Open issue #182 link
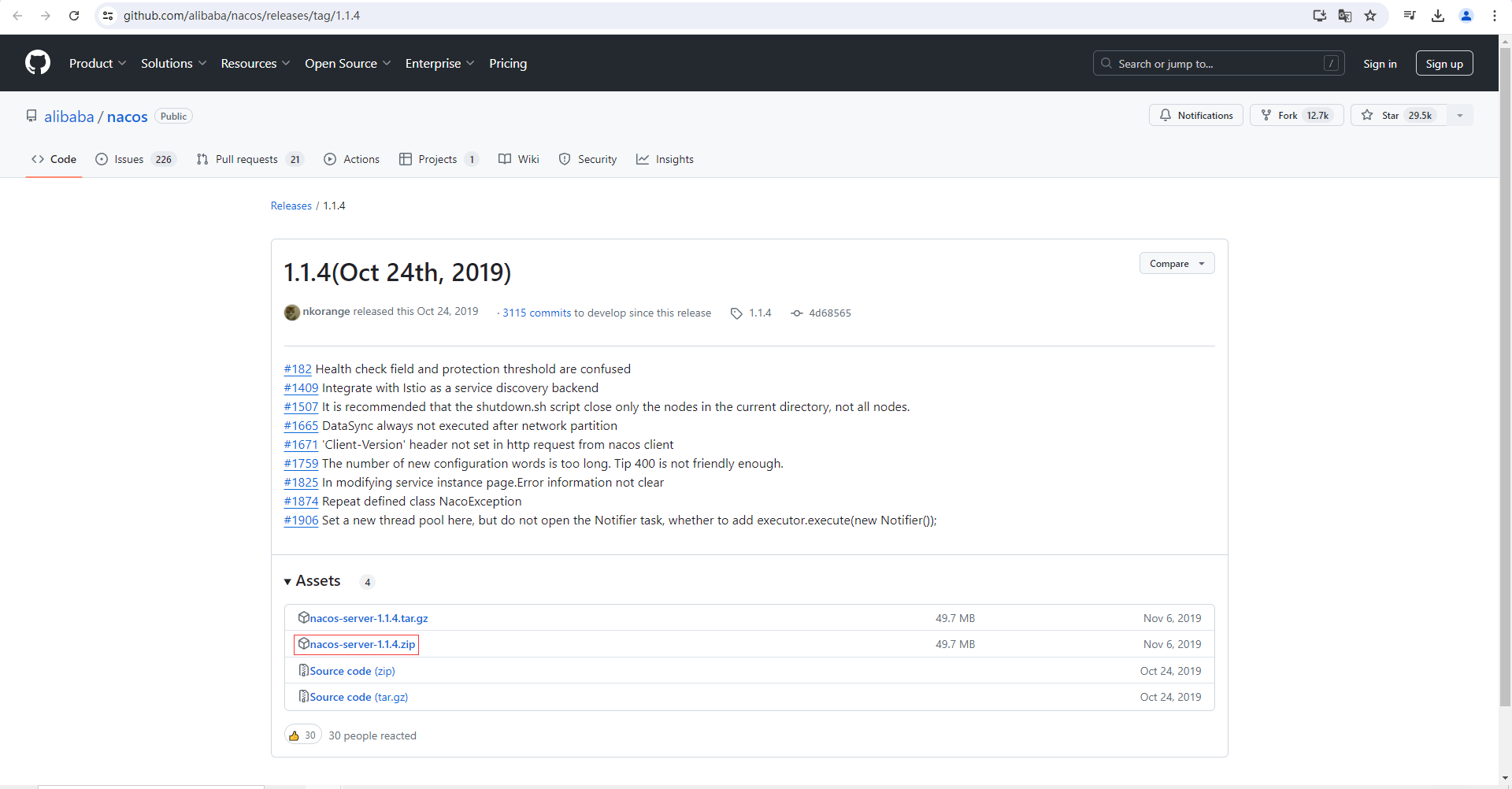 point(298,369)
